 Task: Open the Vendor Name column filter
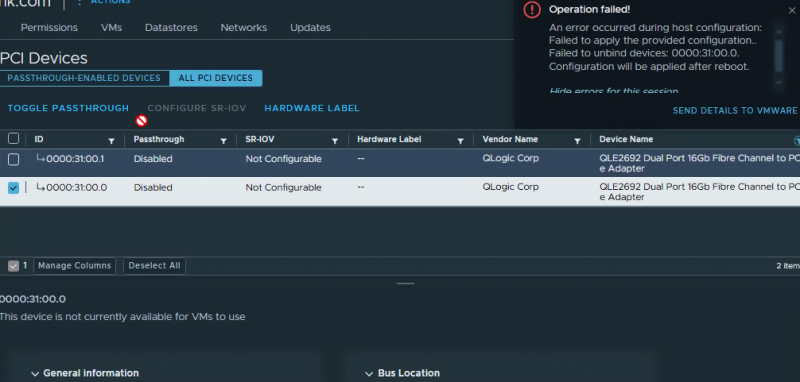[577, 141]
